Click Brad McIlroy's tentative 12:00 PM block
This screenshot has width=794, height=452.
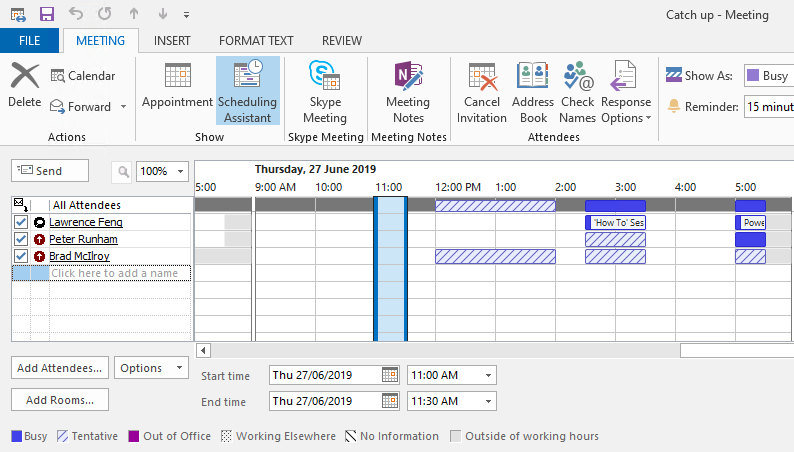(495, 257)
